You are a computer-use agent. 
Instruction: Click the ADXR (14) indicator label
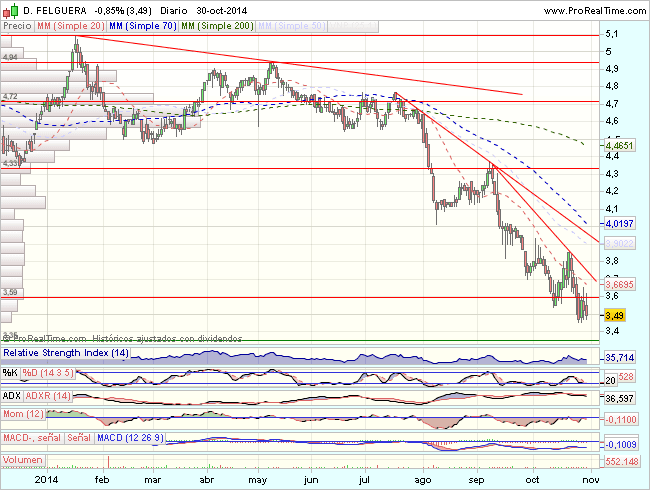52,397
